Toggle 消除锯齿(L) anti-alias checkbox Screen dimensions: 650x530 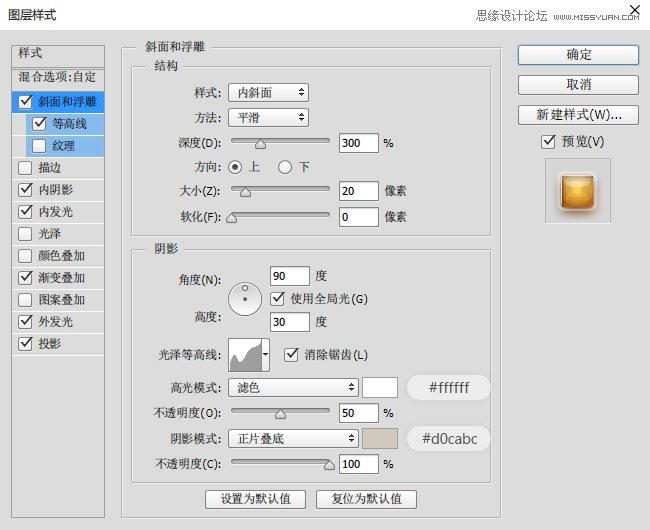pos(291,355)
